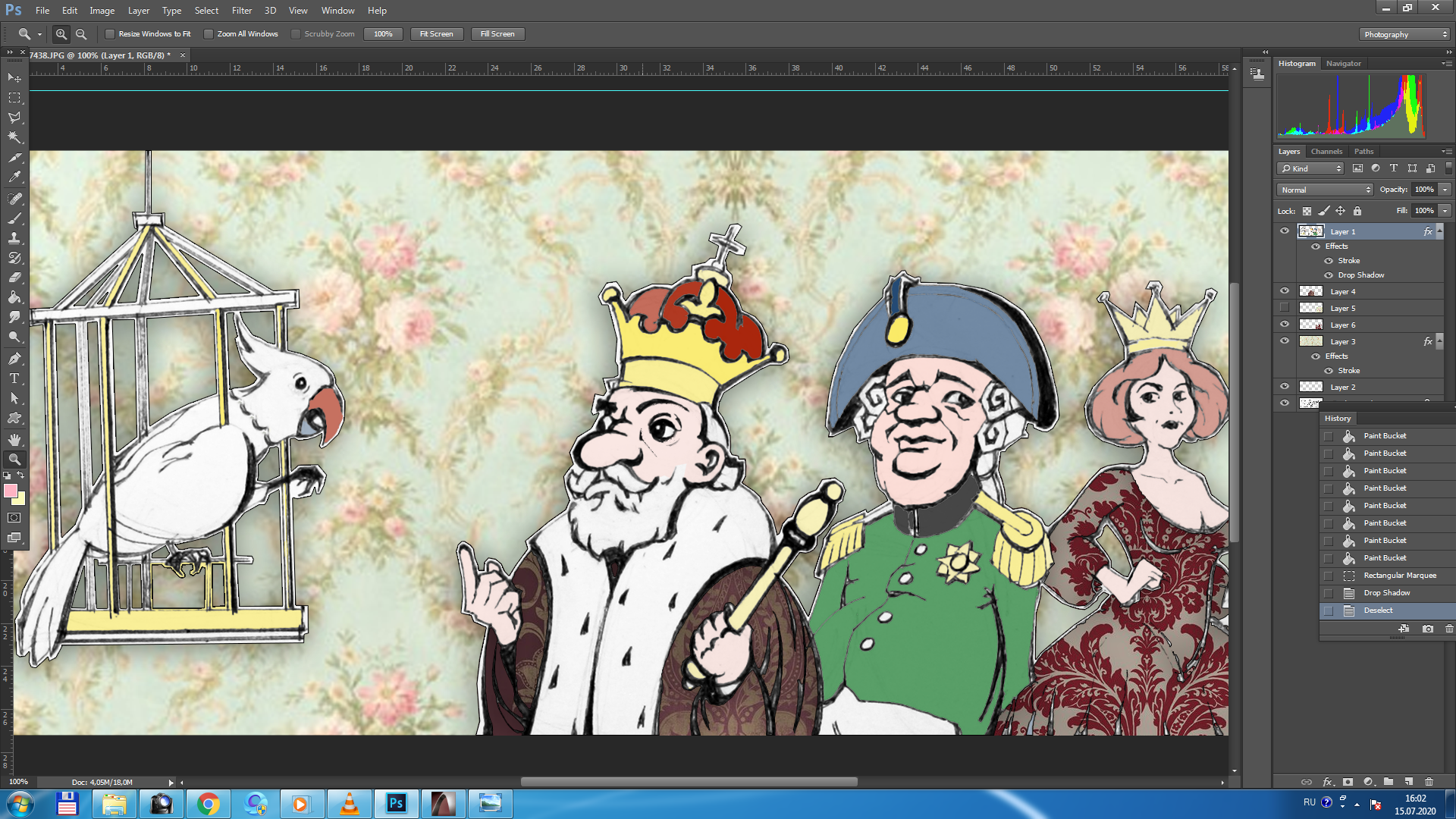This screenshot has width=1456, height=819.
Task: Click the Fill Screen button
Action: pos(497,34)
